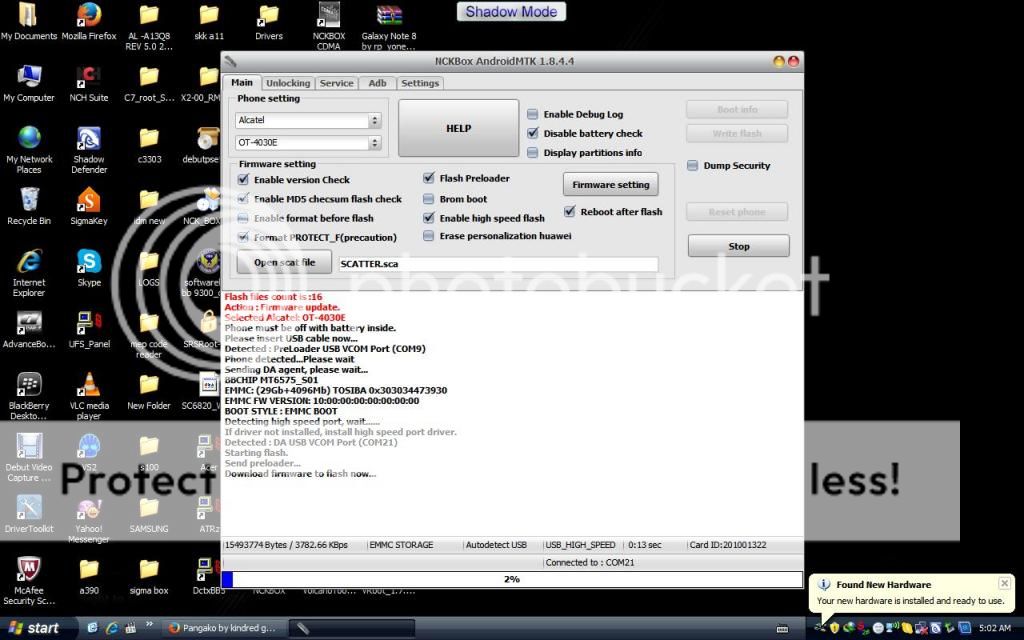Switch to the Unlocking tab
1024x640 pixels.
[288, 83]
